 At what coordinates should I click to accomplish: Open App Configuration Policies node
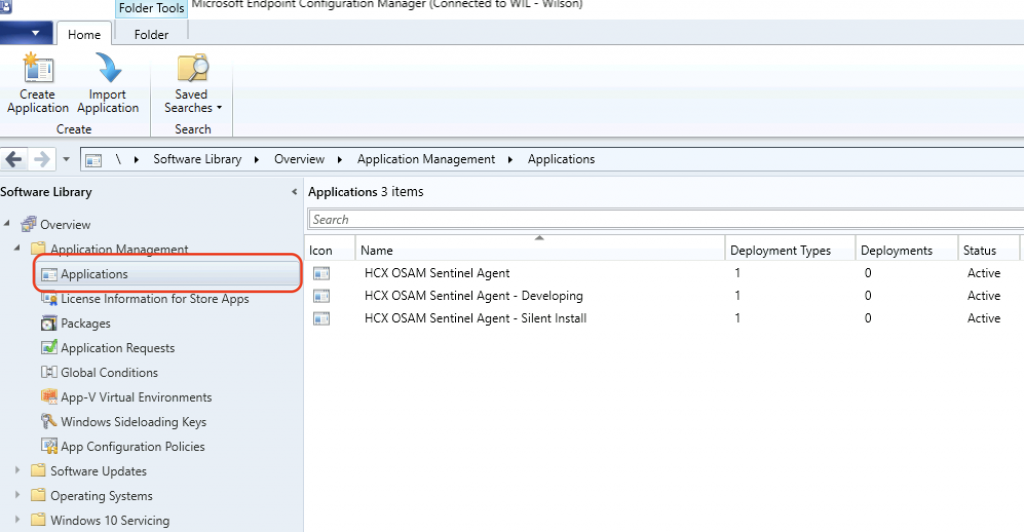tap(133, 447)
